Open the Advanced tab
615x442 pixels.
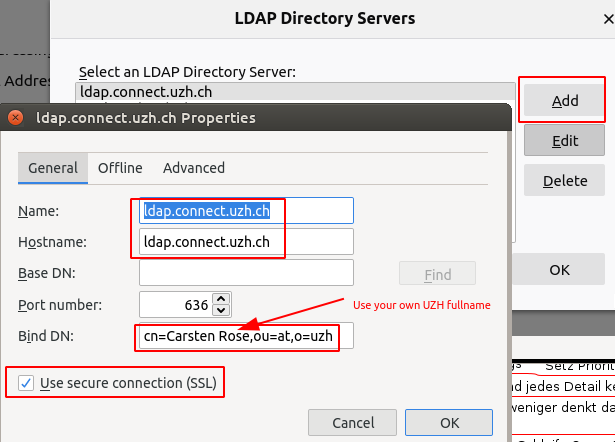(194, 168)
